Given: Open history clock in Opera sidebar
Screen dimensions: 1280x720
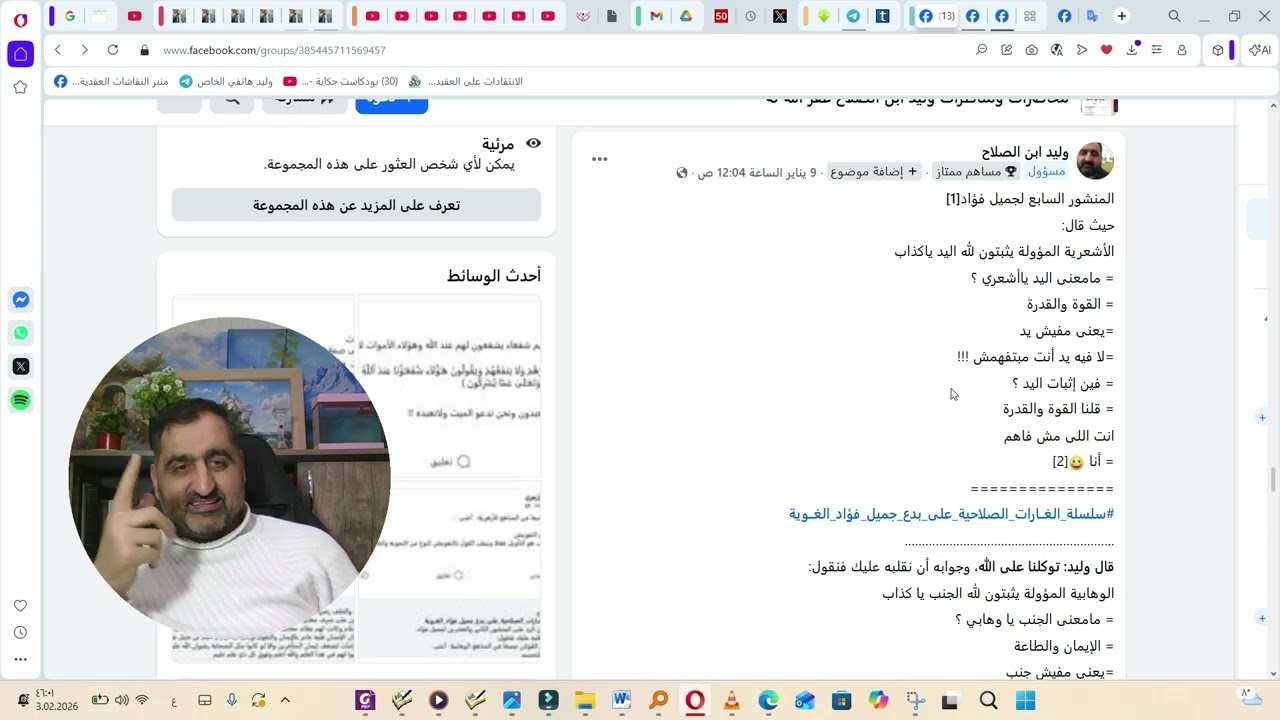Looking at the screenshot, I should 20,633.
